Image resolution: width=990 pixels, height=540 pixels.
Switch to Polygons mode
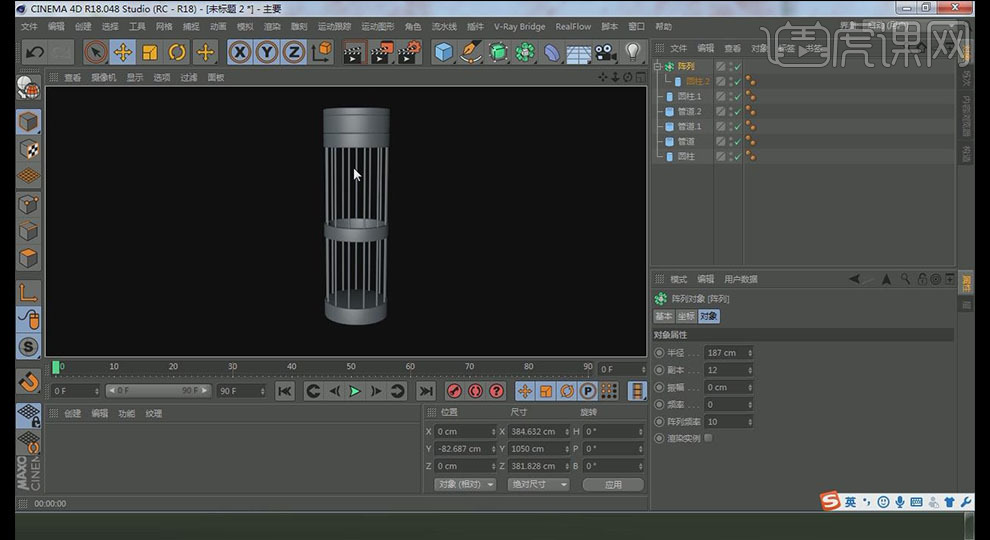(28, 258)
